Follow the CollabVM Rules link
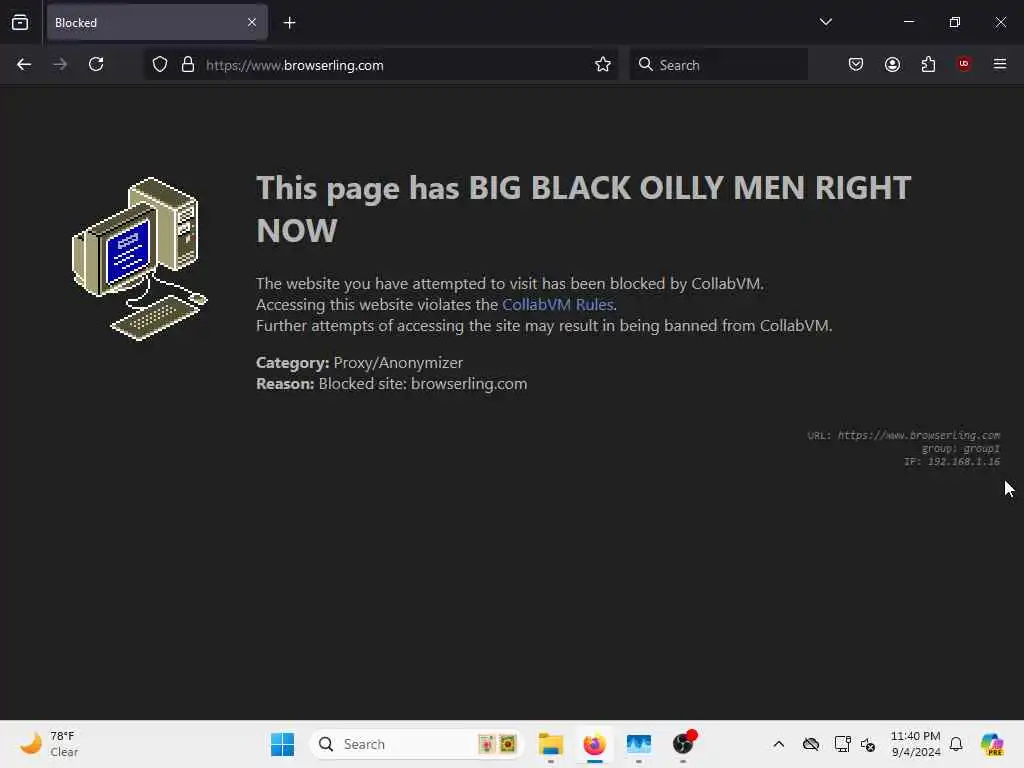Image resolution: width=1024 pixels, height=768 pixels. click(558, 304)
